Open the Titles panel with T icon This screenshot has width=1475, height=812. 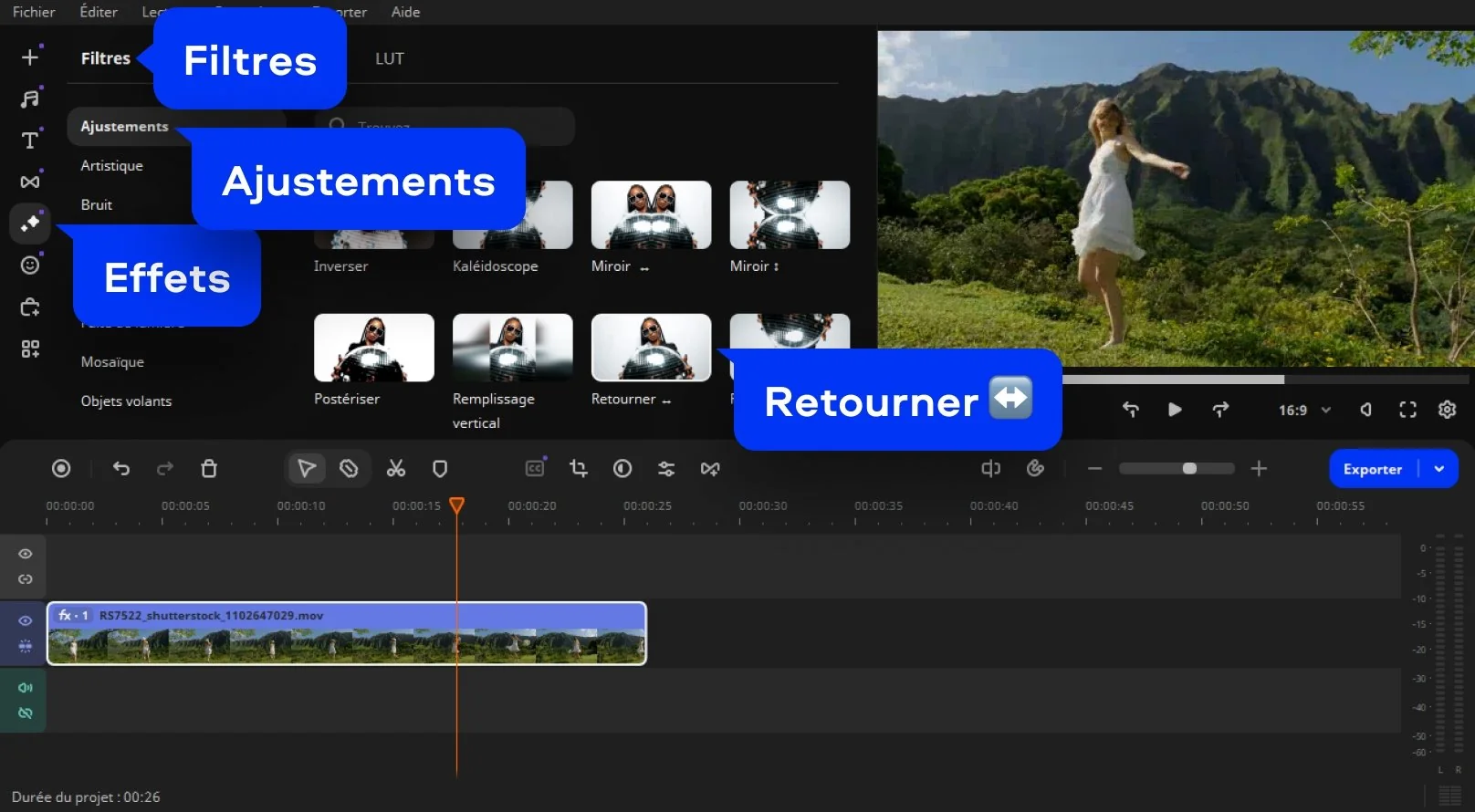30,141
